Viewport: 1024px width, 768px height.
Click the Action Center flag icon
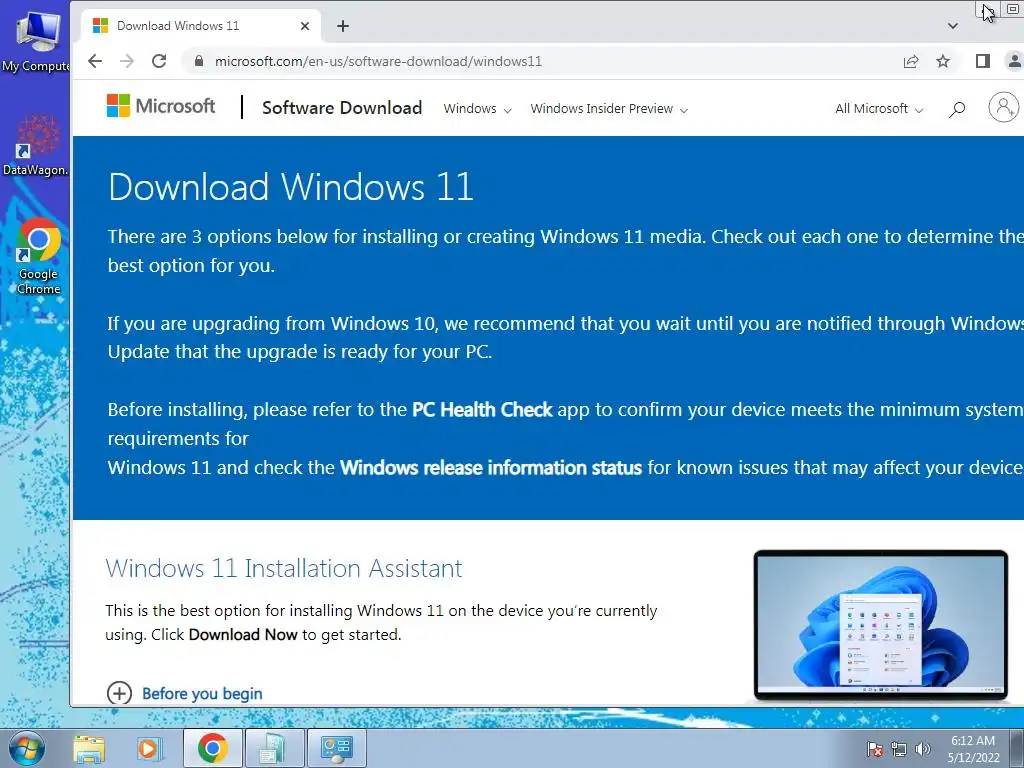click(874, 749)
